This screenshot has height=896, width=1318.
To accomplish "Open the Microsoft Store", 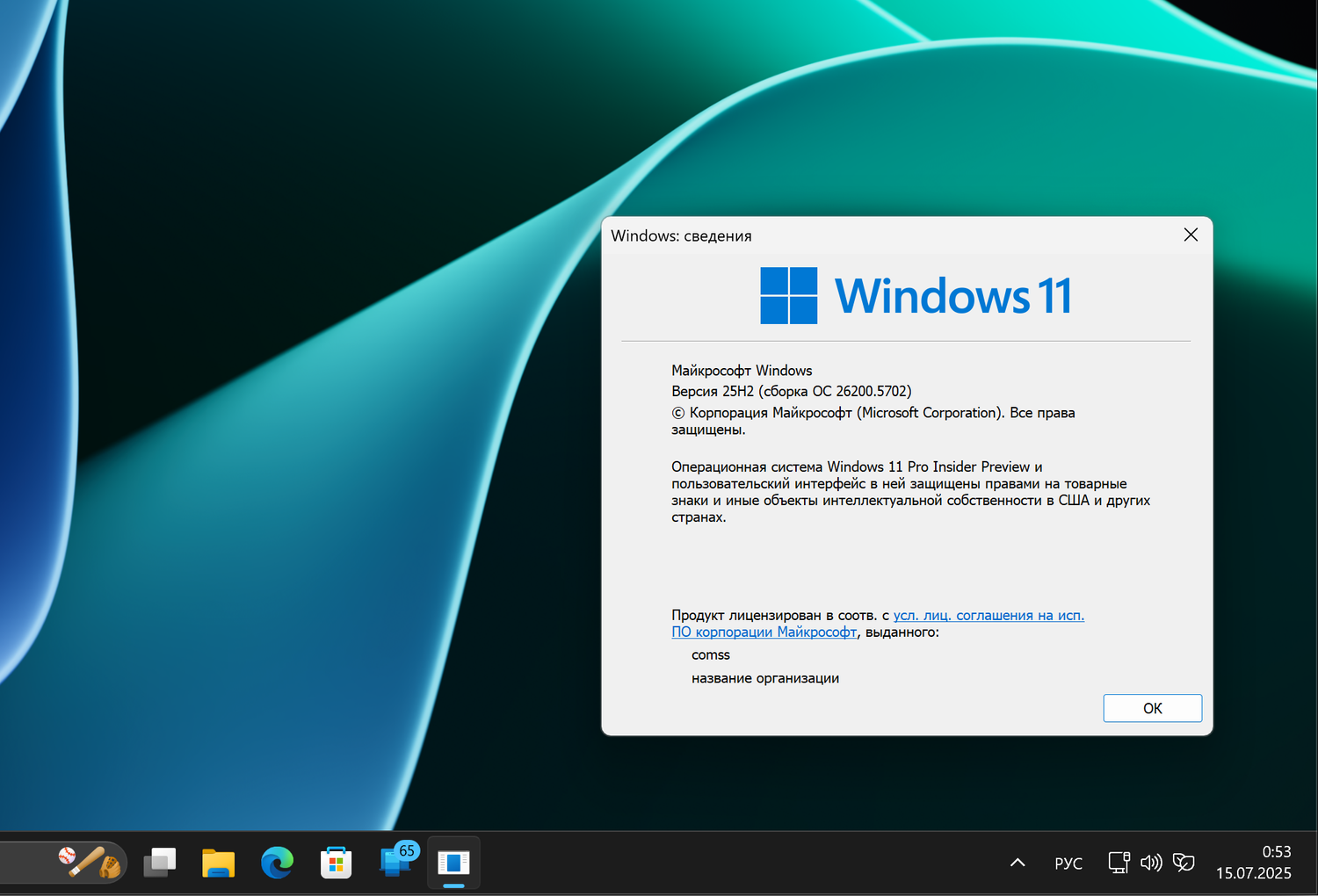I will pos(336,863).
